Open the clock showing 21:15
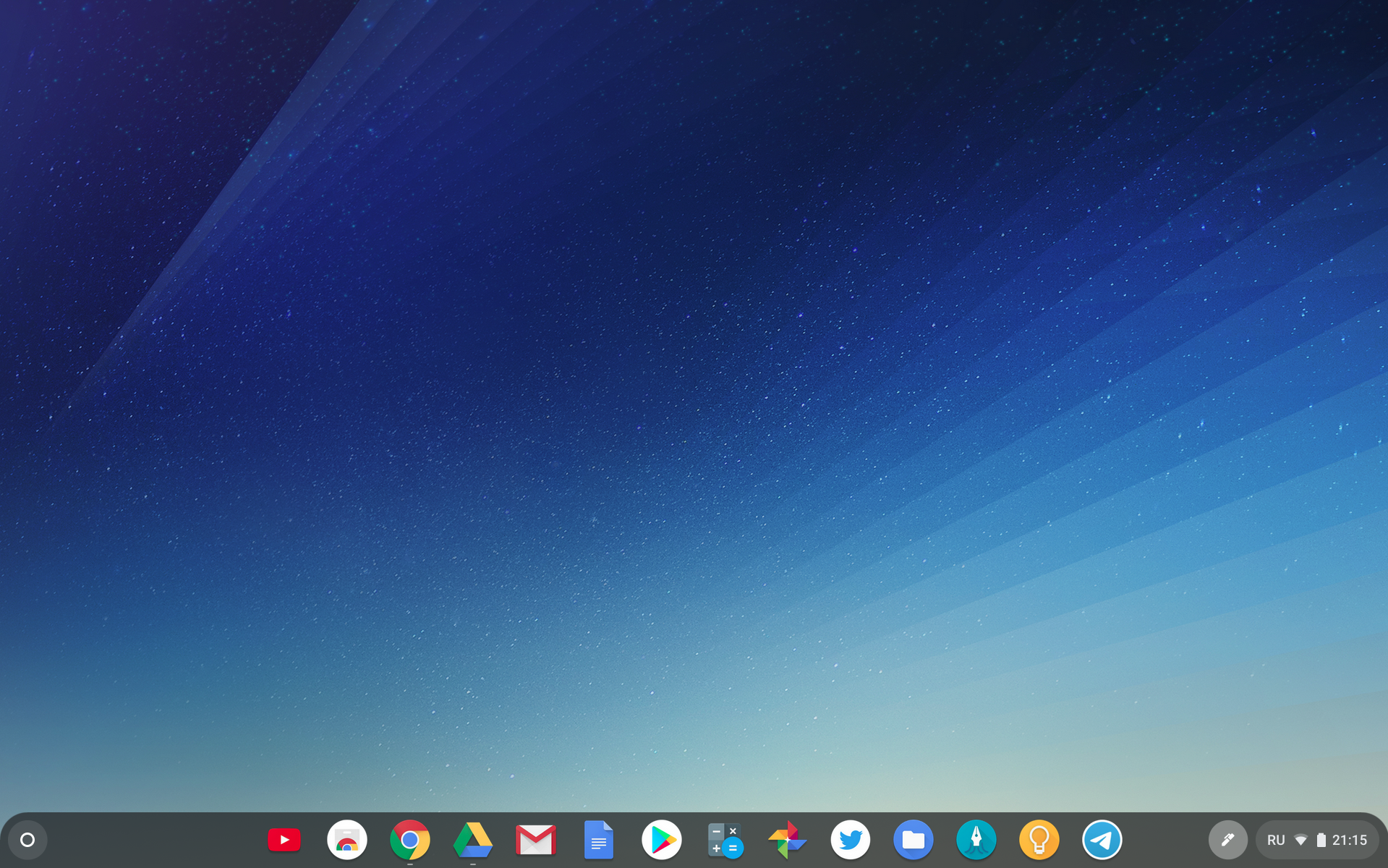 click(x=1350, y=840)
